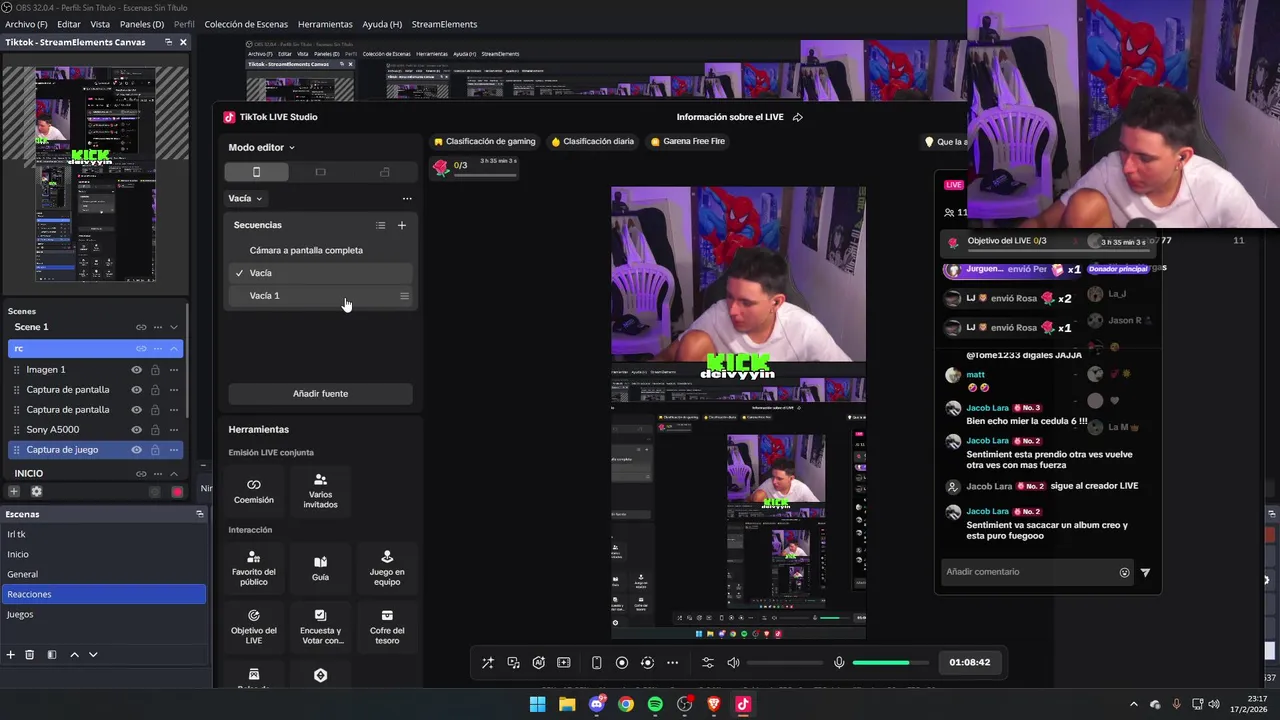
Task: Share LIVE info via arrow icon
Action: 798,117
